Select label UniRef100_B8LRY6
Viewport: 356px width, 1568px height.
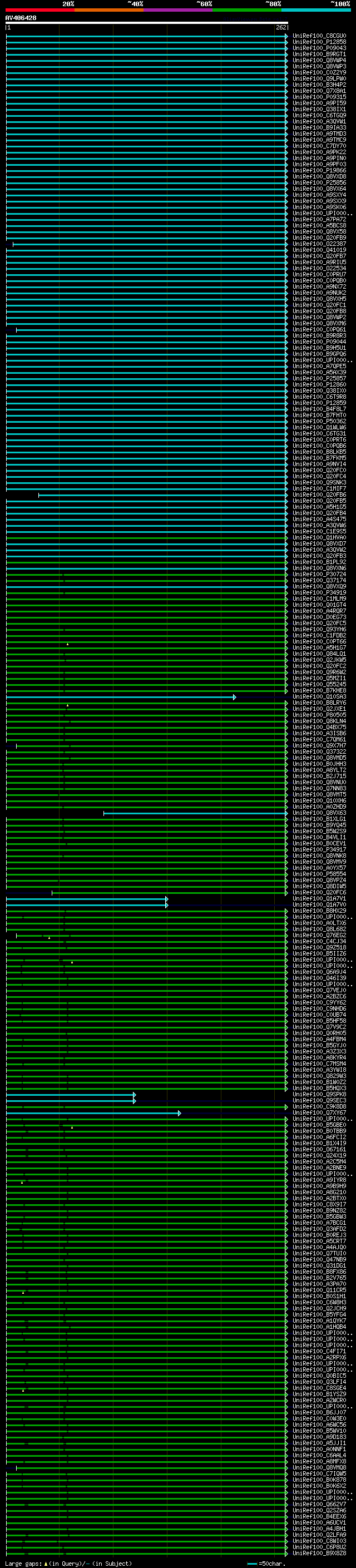point(319,703)
